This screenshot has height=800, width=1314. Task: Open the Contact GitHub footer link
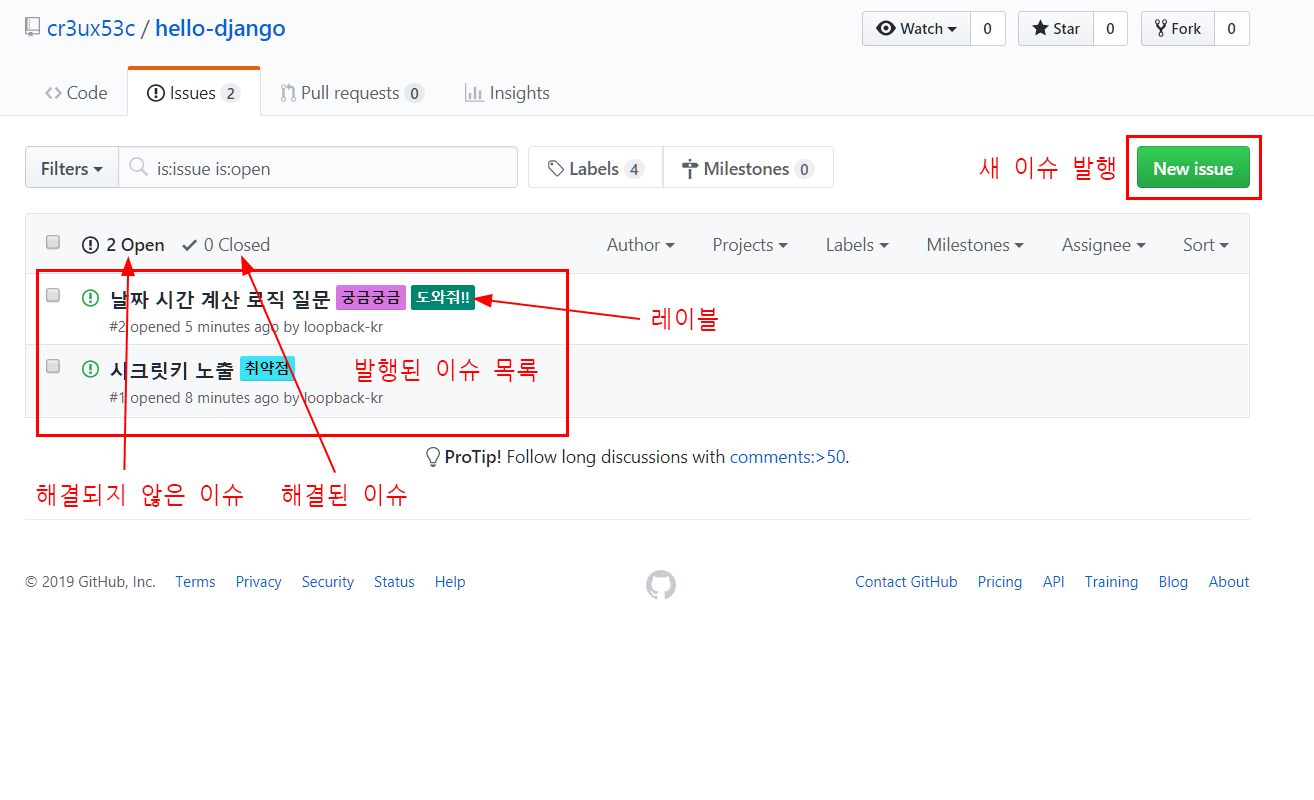[906, 582]
